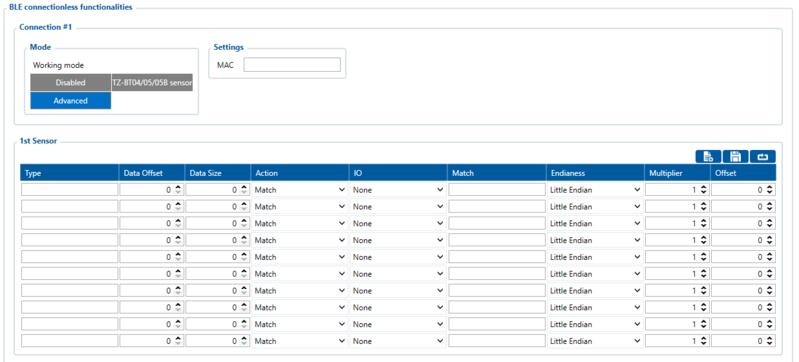Open the IO dropdown in the eighth row
This screenshot has height=362, width=799.
click(398, 307)
